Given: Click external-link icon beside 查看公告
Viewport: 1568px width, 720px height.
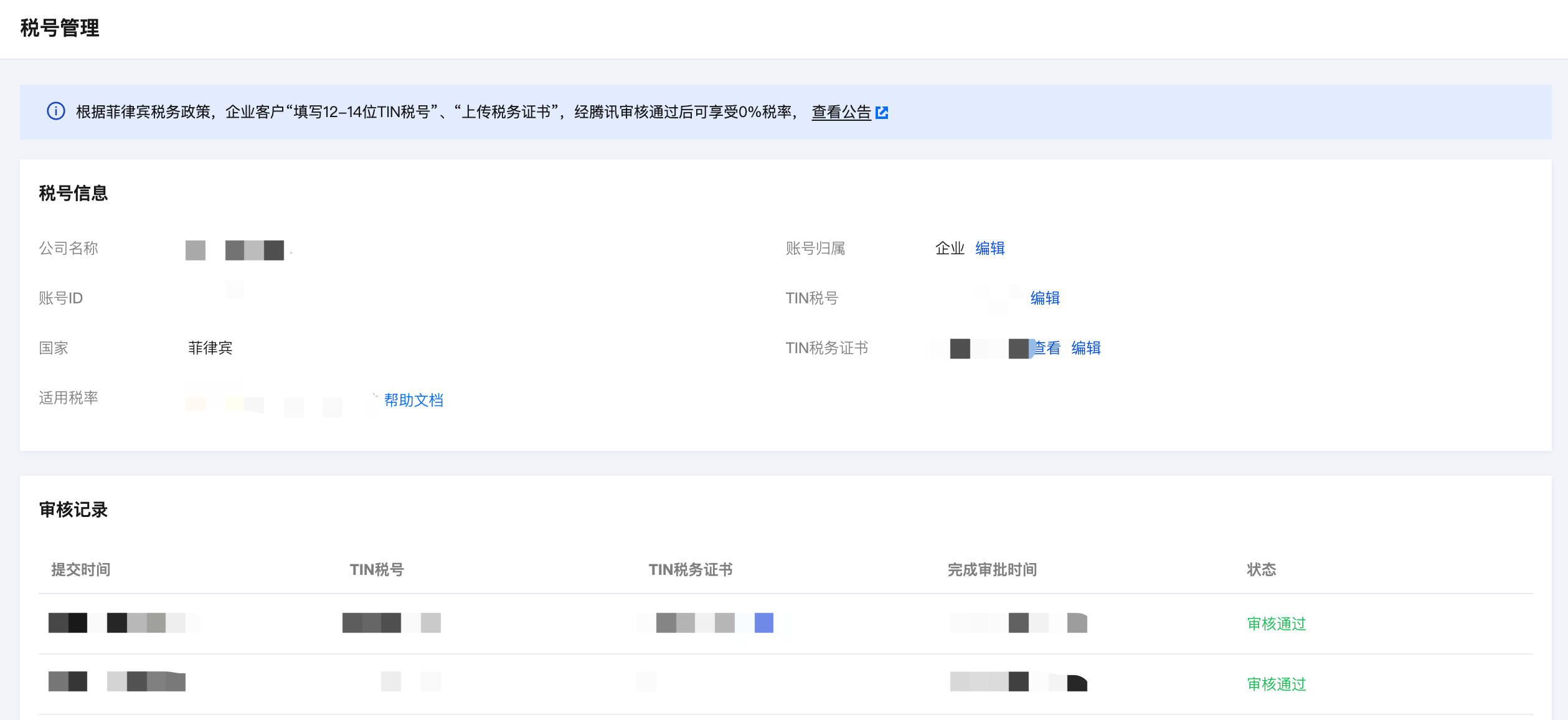Looking at the screenshot, I should [x=882, y=112].
